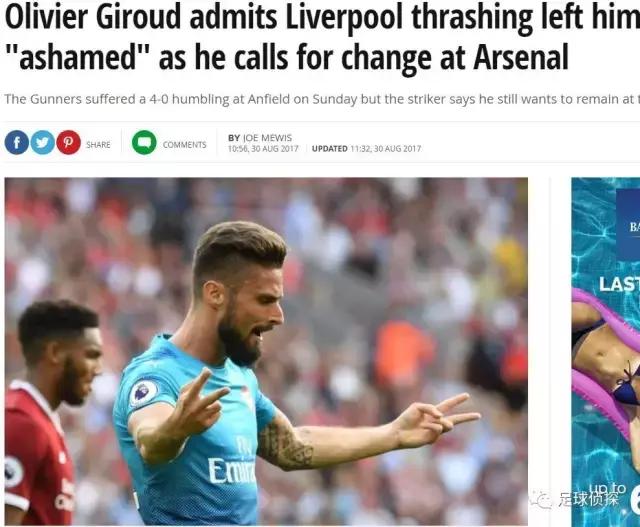This screenshot has height=527, width=640.
Task: Open author JOE MEWIS profile link
Action: click(267, 138)
